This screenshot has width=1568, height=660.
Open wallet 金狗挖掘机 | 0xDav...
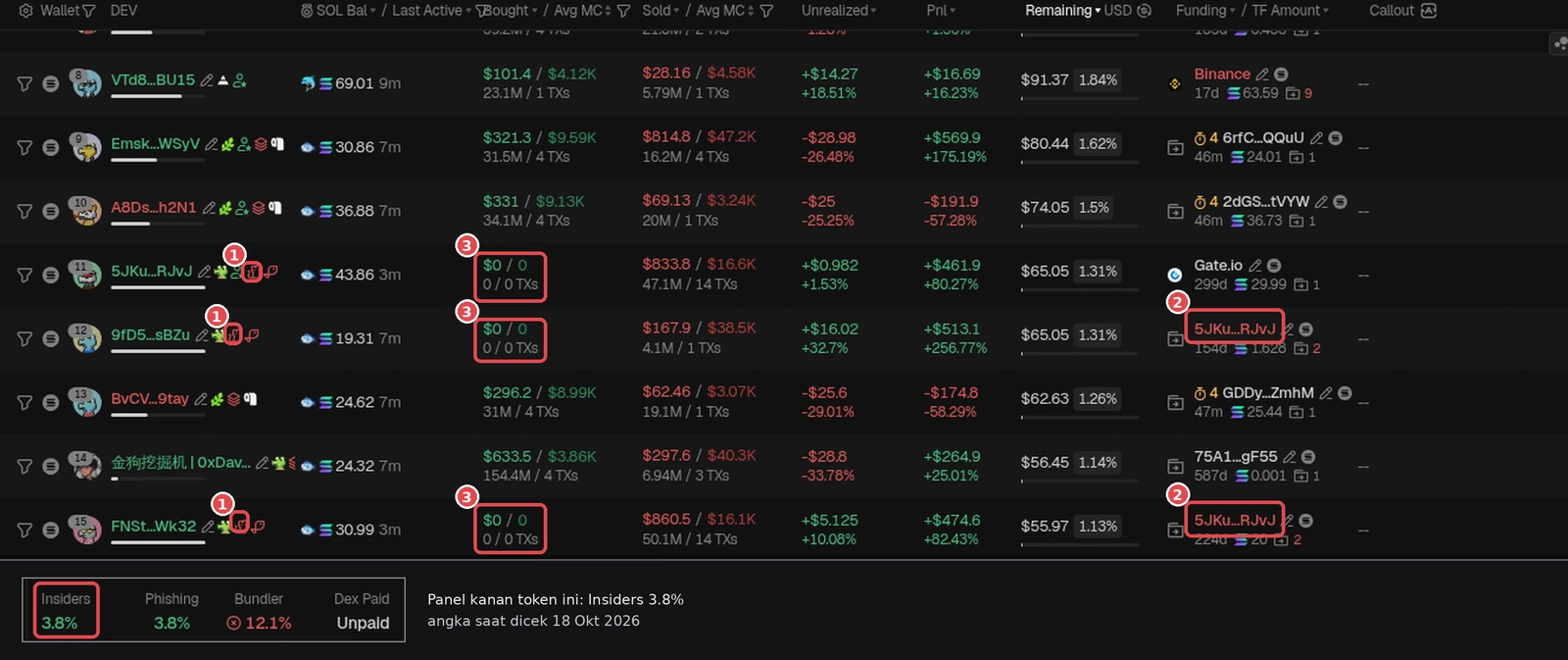tap(180, 463)
